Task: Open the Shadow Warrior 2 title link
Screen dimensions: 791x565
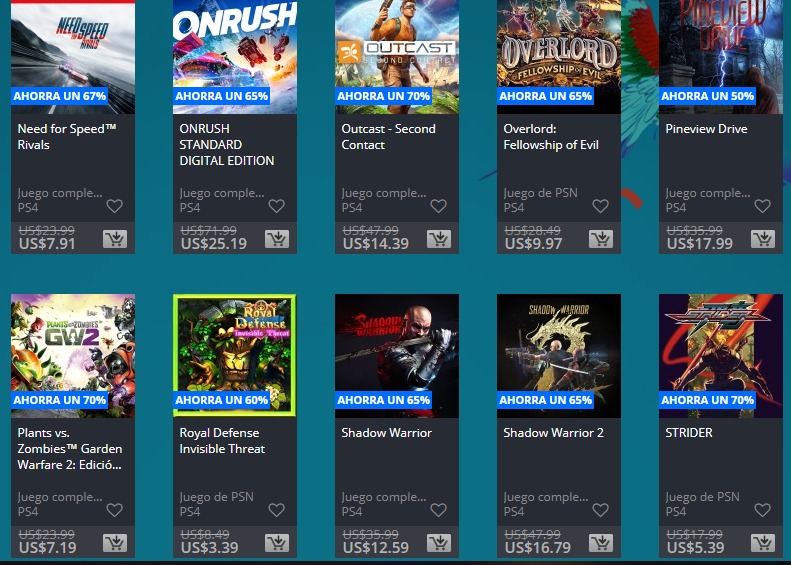Action: (553, 433)
